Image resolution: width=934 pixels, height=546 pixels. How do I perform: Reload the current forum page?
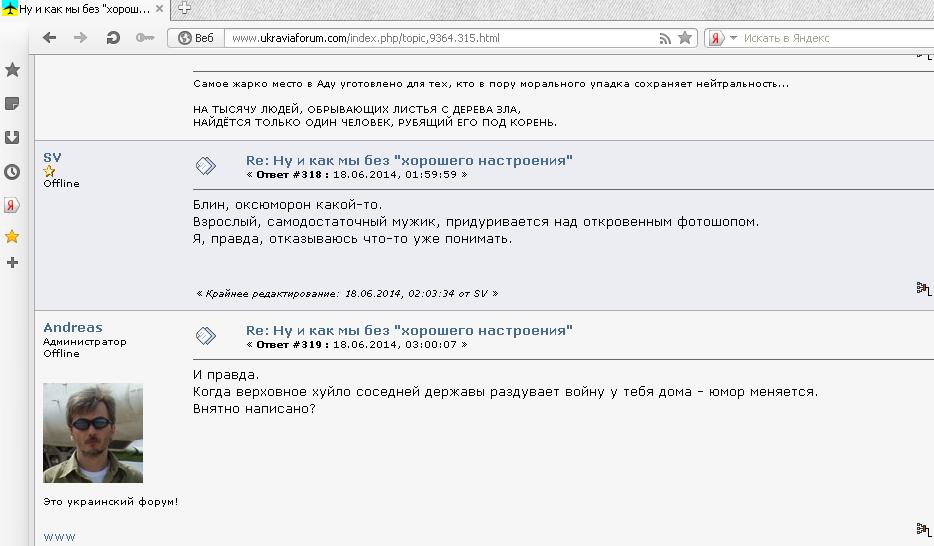113,38
